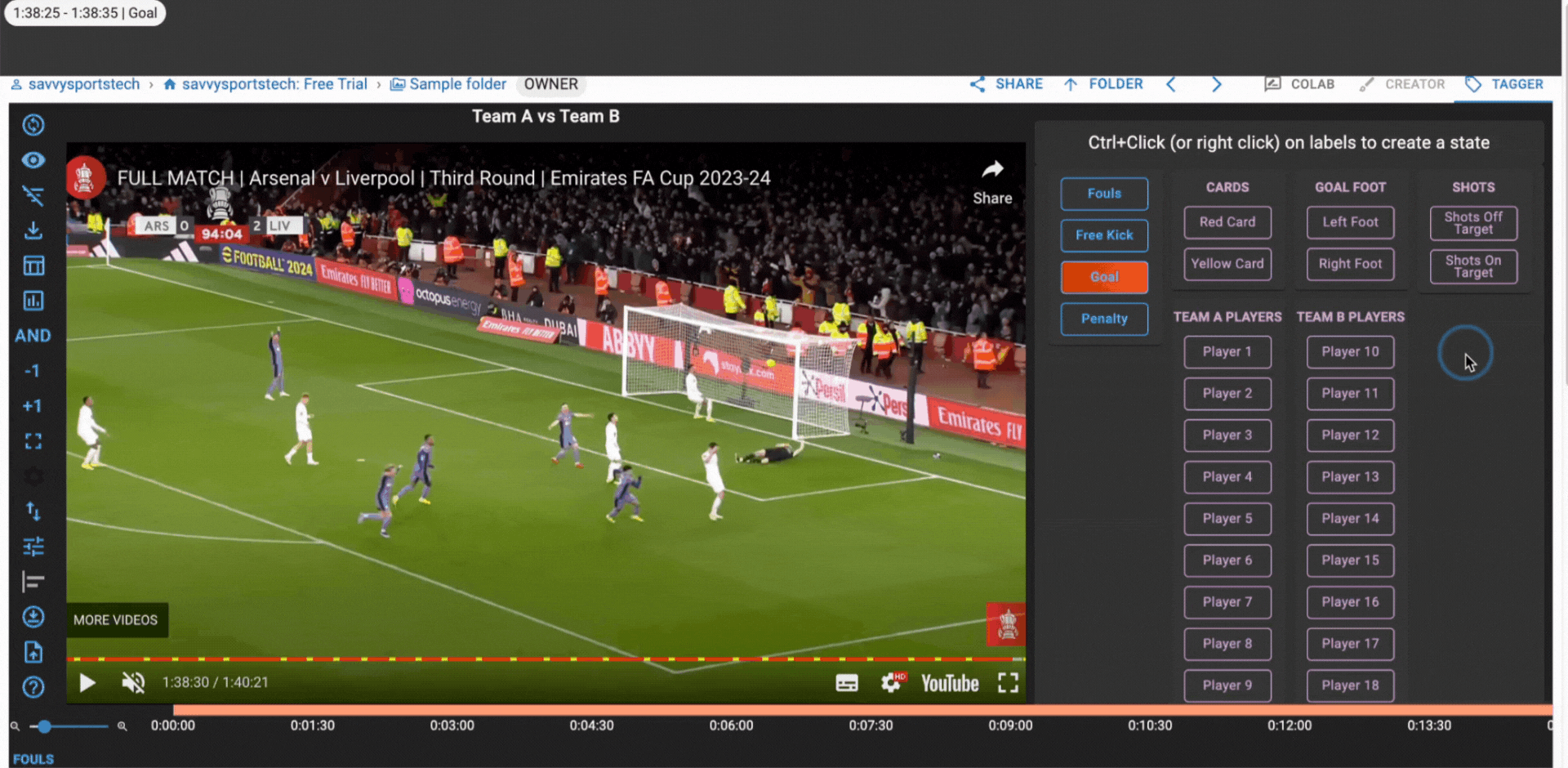Click the download tray icon in sidebar
This screenshot has height=768, width=1568.
[x=33, y=230]
